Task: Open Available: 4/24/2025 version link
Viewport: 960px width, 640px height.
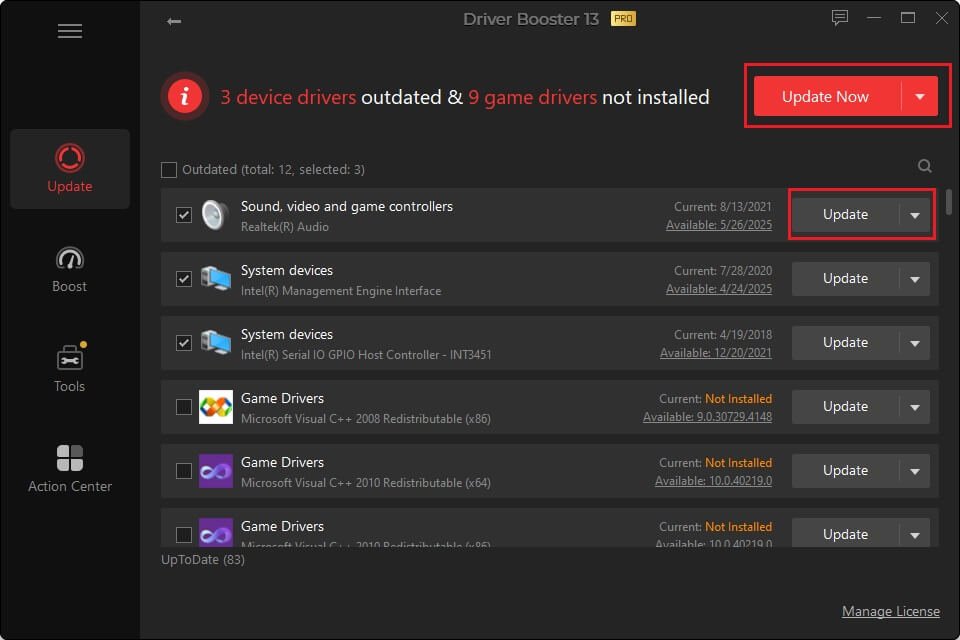Action: tap(719, 288)
